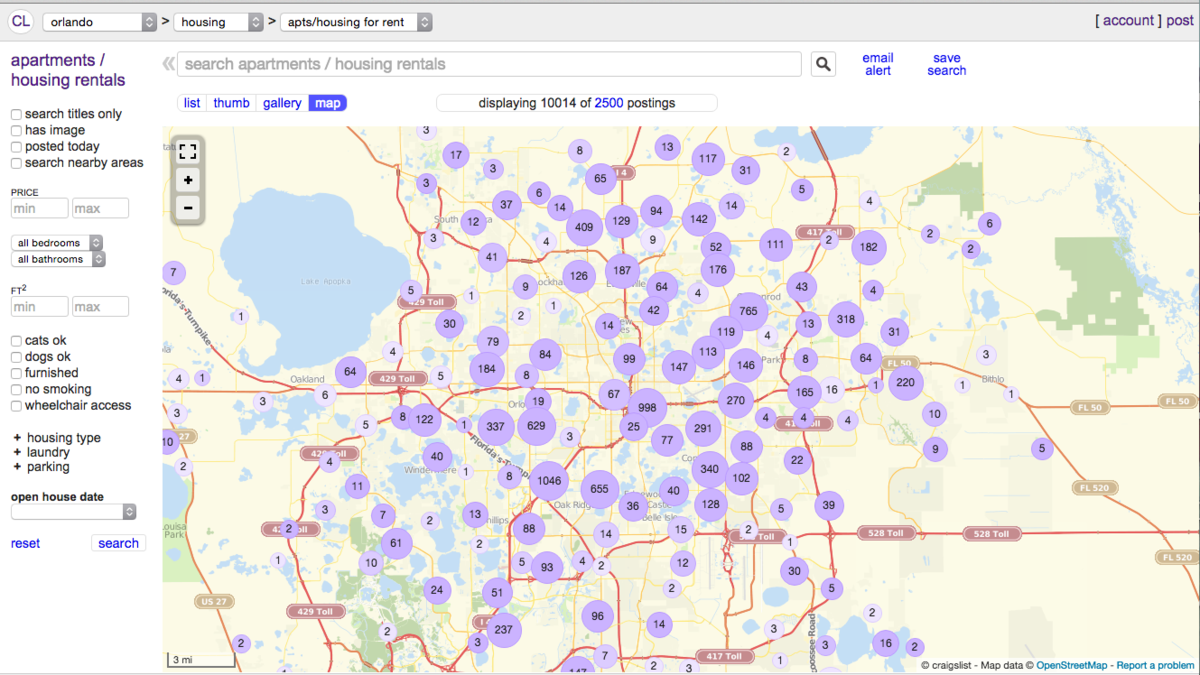This screenshot has width=1200, height=675.
Task: Focus the search apartments text field
Action: 489,64
